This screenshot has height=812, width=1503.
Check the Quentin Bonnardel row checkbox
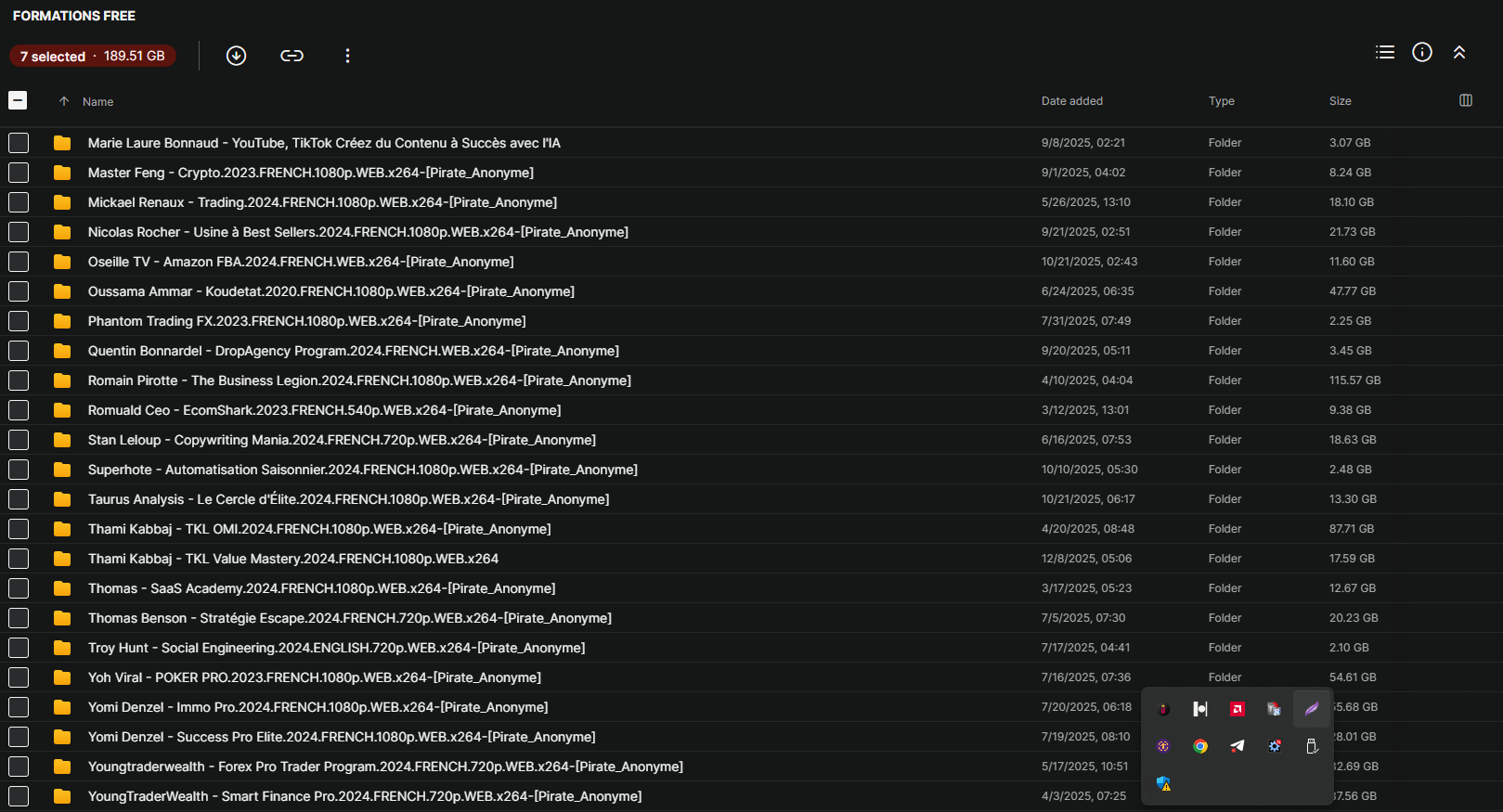pos(19,351)
